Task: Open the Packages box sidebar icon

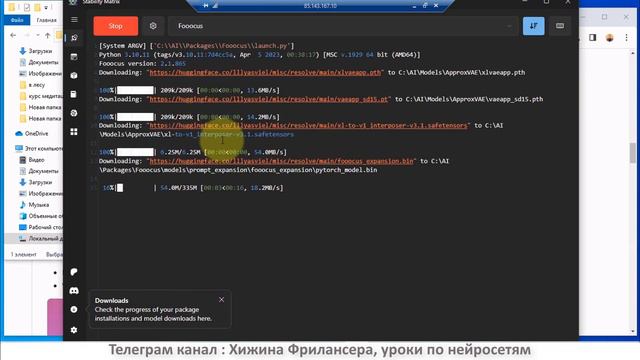Action: click(74, 76)
